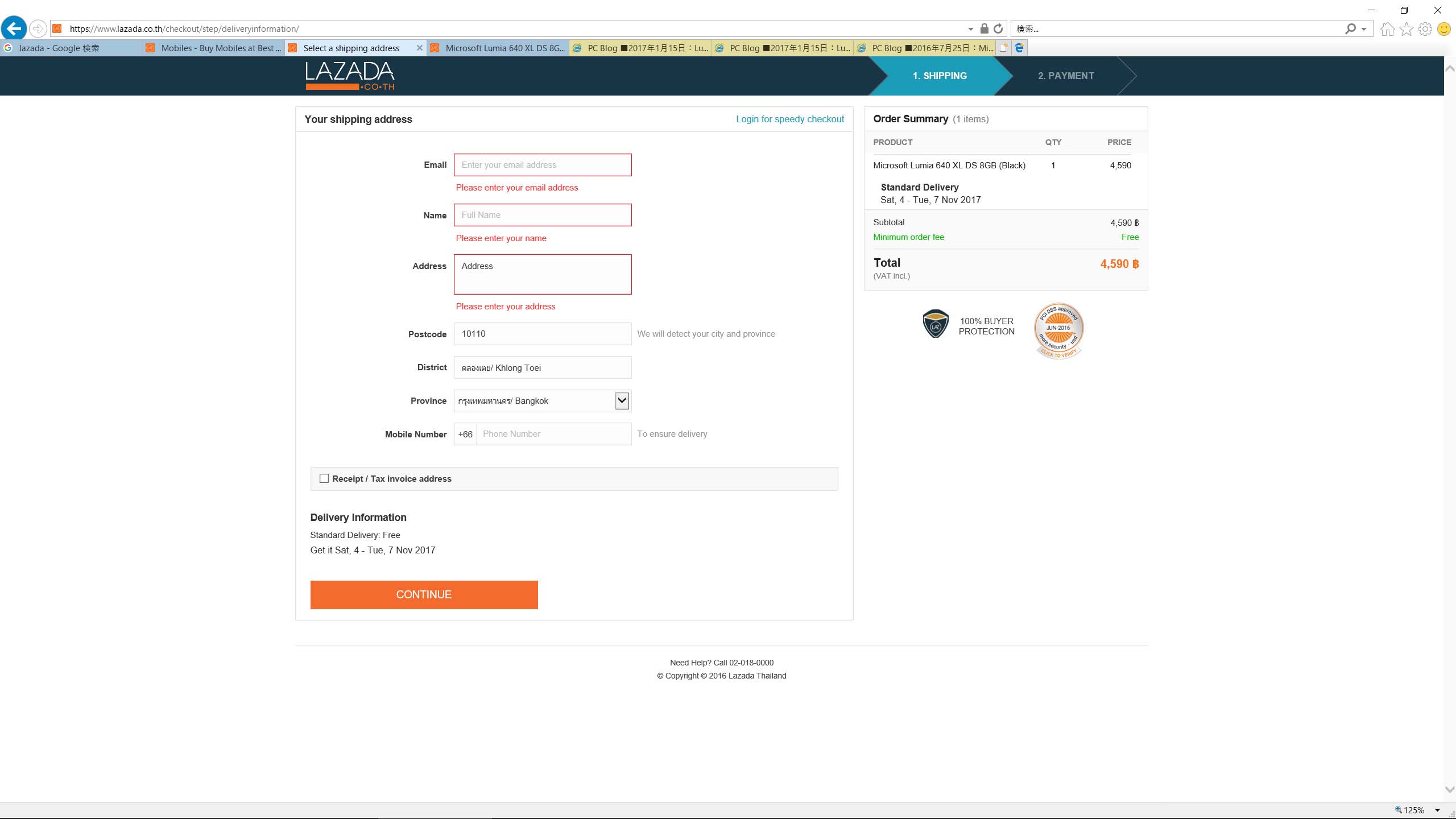
Task: Switch to first PC Blog 2017 tab
Action: coord(640,48)
